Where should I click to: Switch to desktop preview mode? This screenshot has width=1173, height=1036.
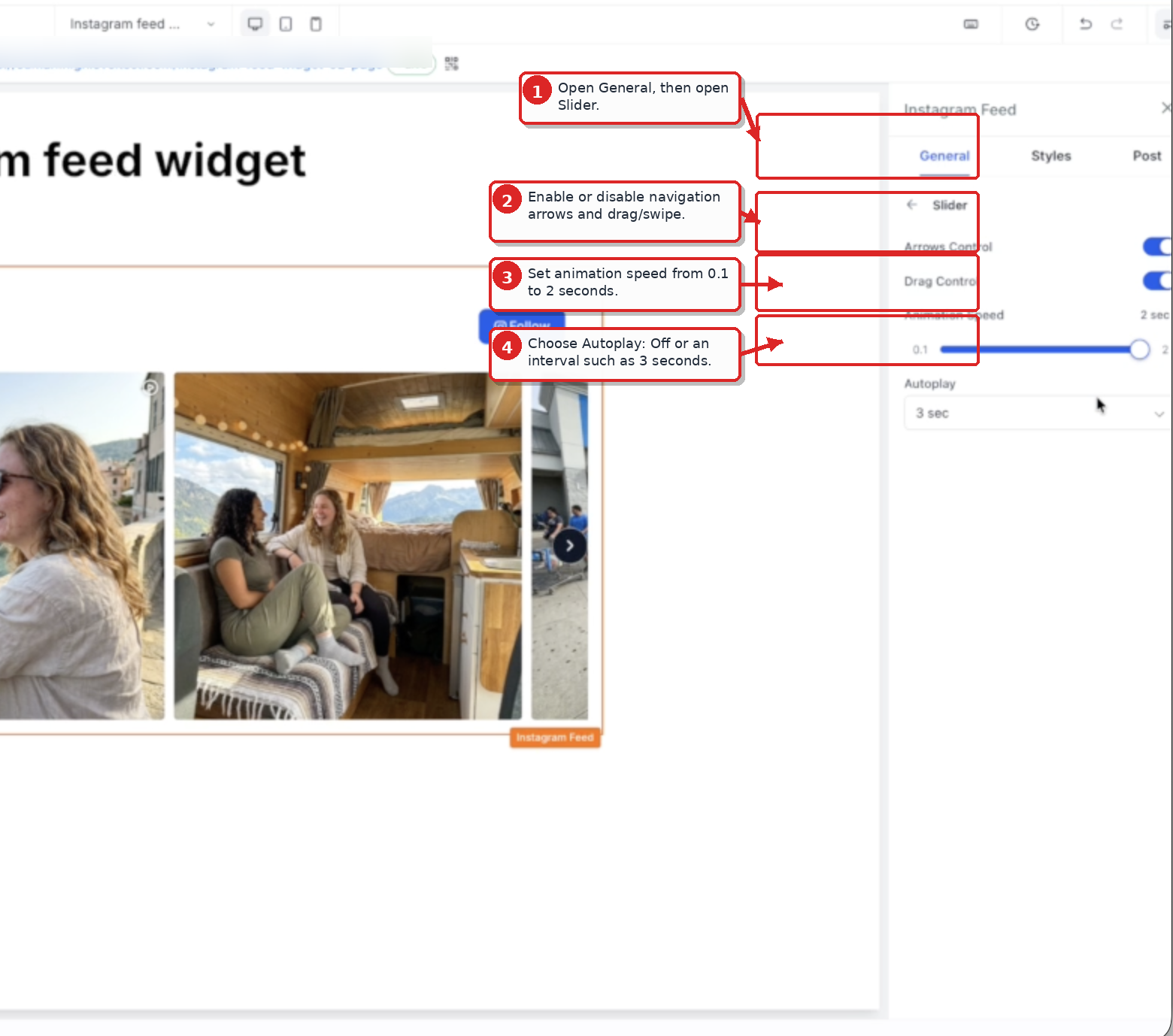pos(255,24)
